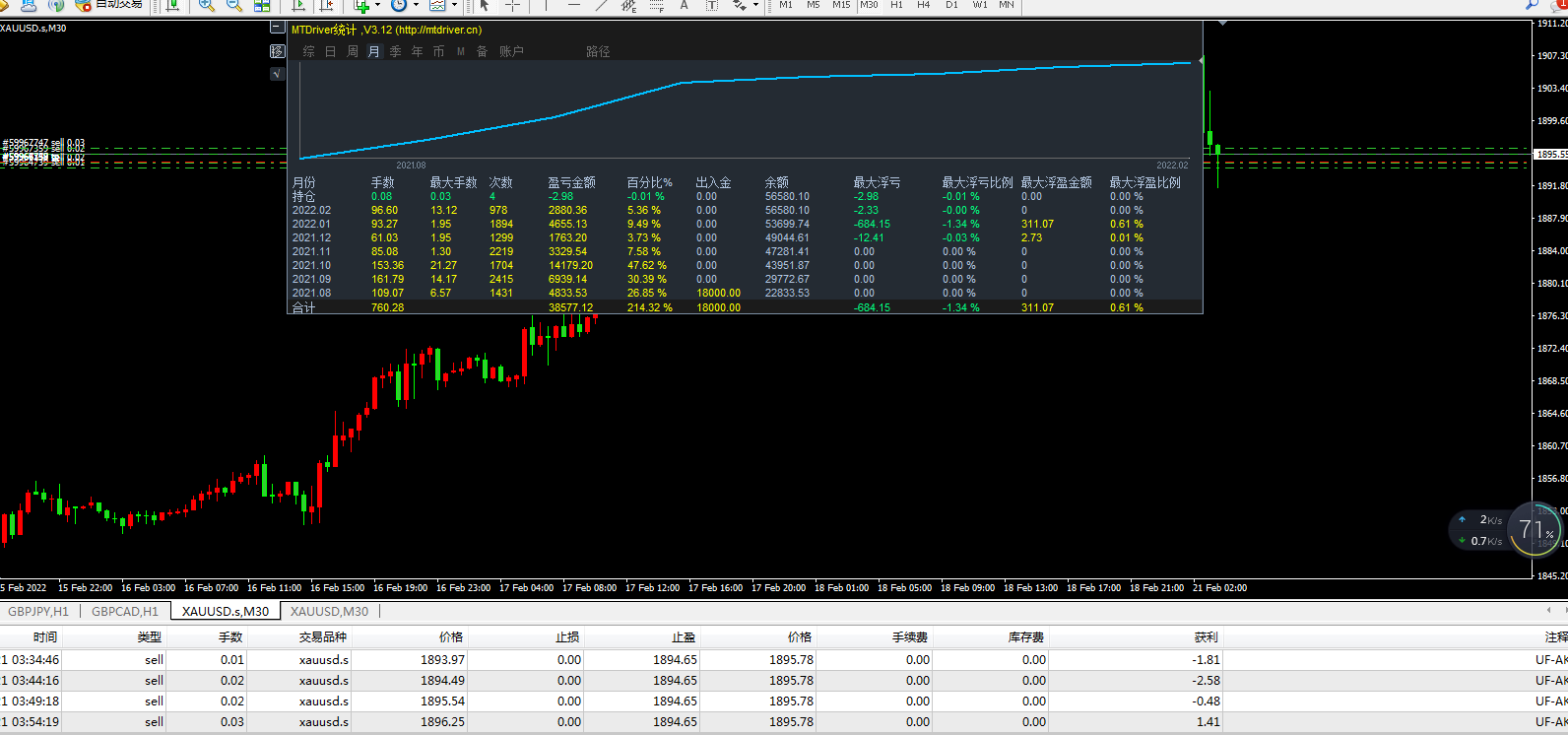This screenshot has width=1568, height=735.
Task: Switch timeframe to H4
Action: [924, 5]
